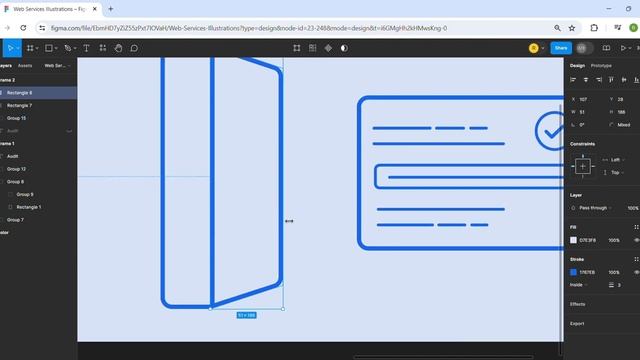Select the Group 12 layer
The height and width of the screenshot is (360, 640).
coord(38,169)
